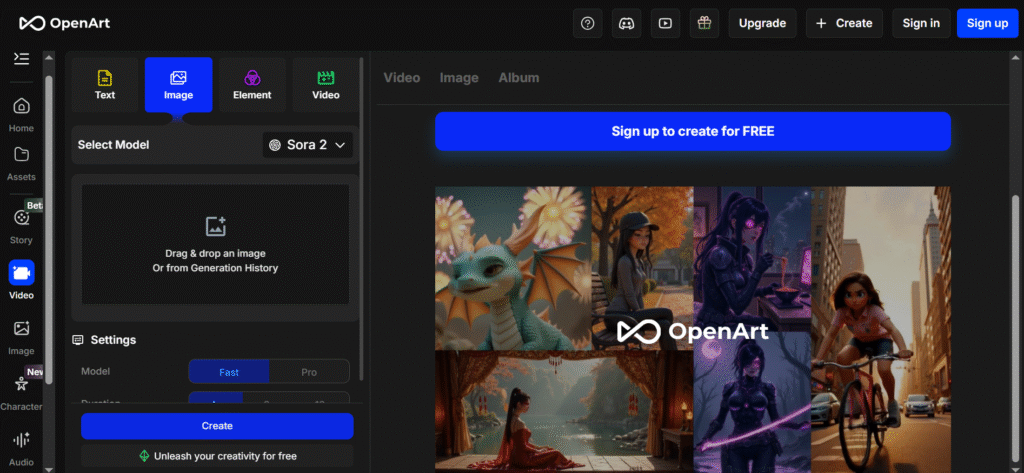
Task: Switch to the Image gallery tab
Action: click(459, 78)
